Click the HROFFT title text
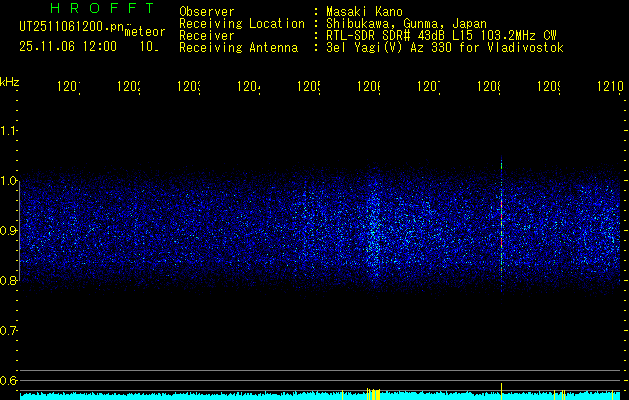Viewport: 629px width, 400px height. 102,8
